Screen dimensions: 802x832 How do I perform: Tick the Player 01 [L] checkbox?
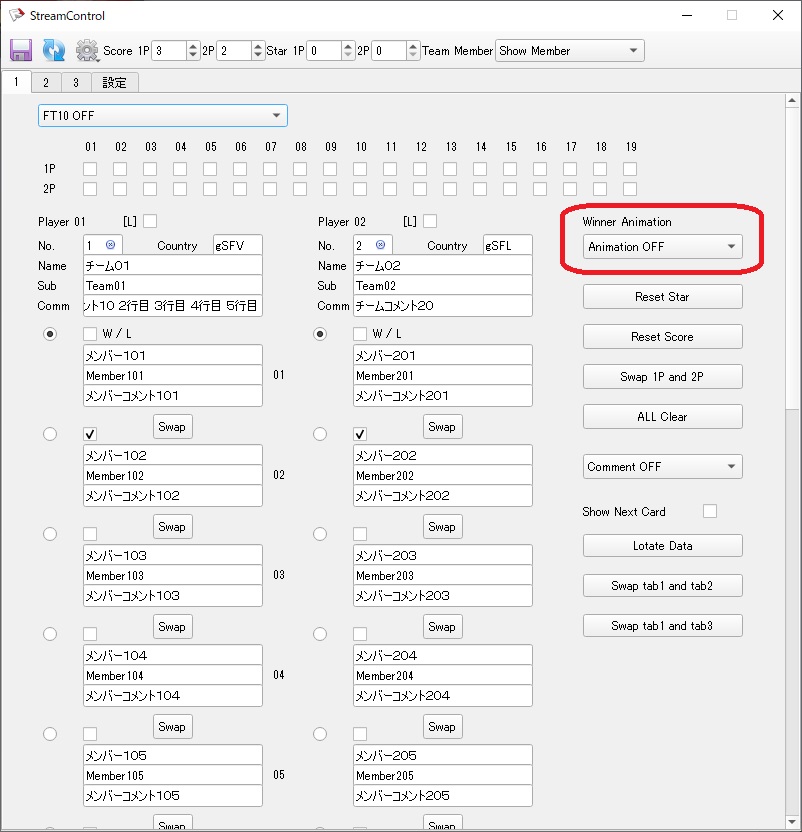(x=150, y=221)
